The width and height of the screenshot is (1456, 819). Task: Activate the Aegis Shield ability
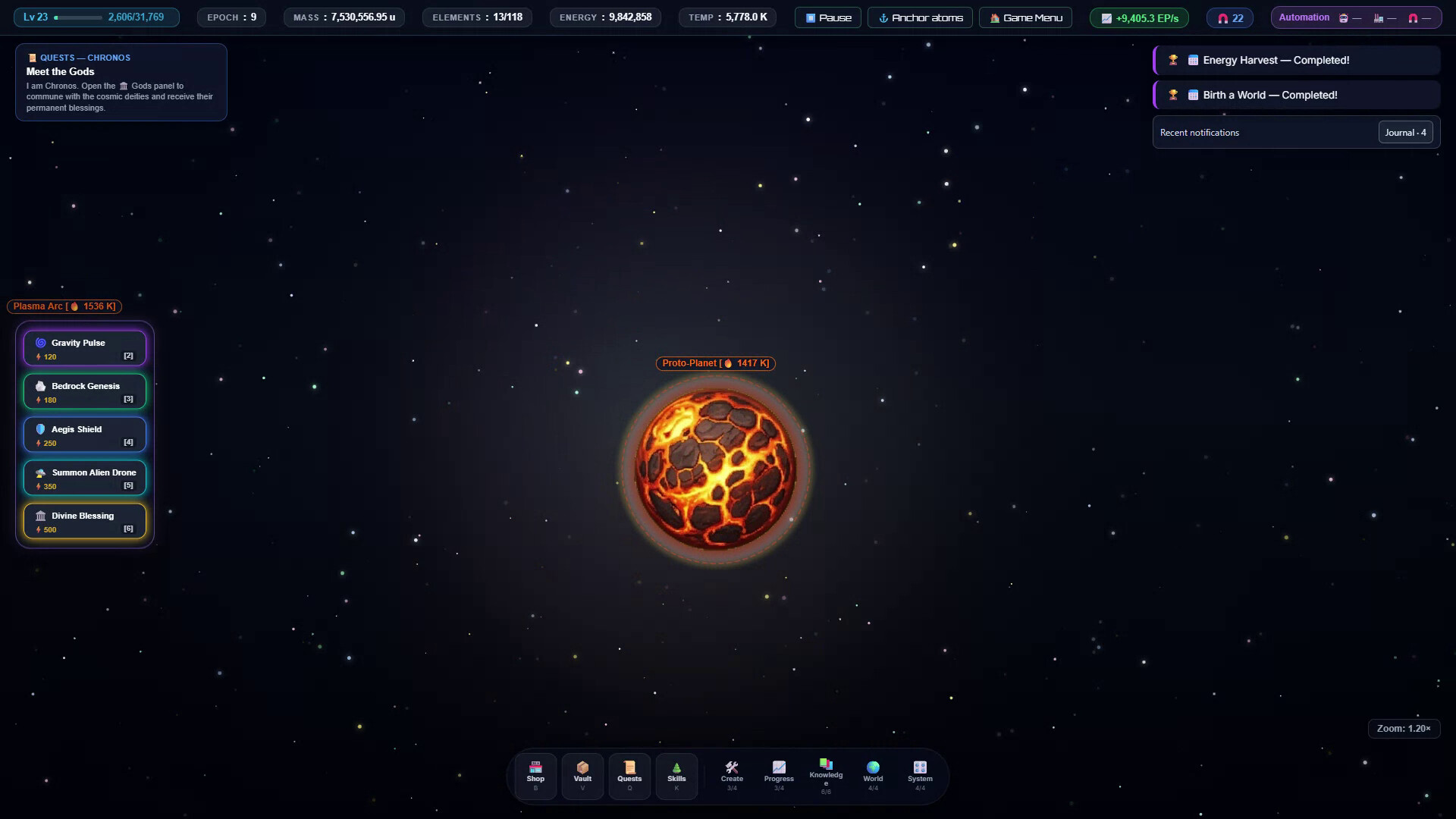click(x=85, y=435)
